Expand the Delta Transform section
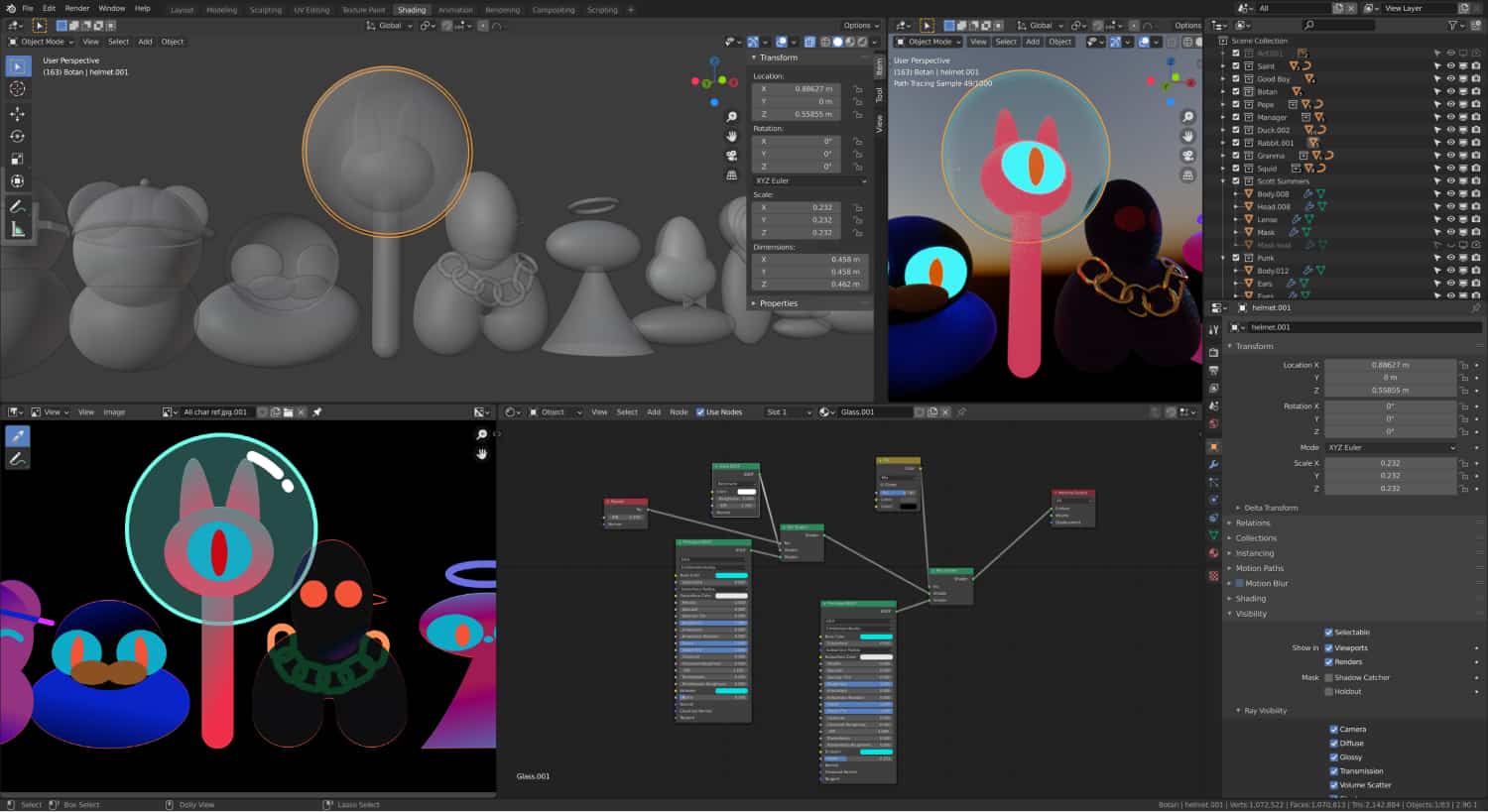The image size is (1488, 812). point(1271,508)
